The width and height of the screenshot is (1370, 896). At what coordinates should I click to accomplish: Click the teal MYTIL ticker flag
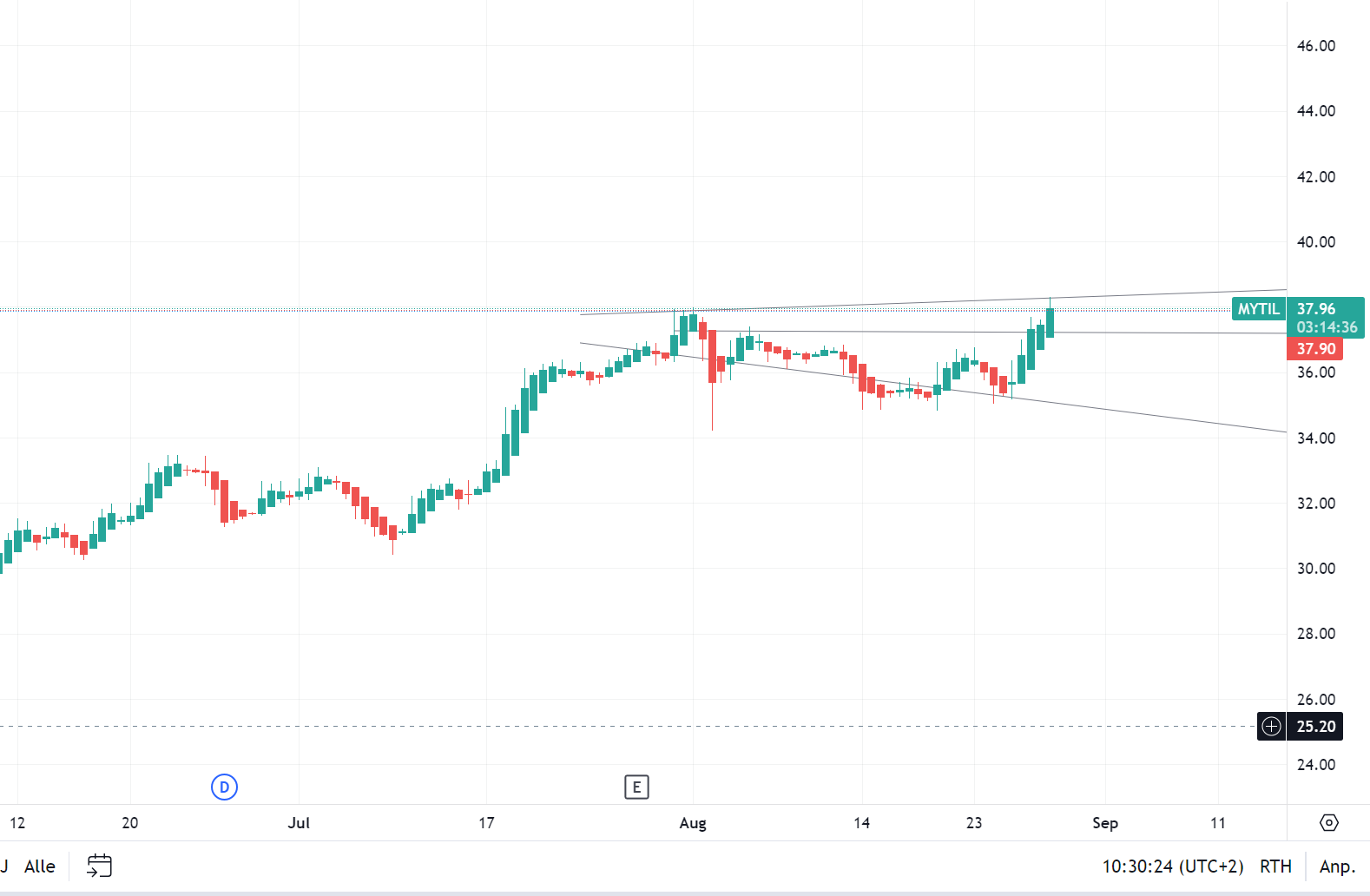point(1258,308)
